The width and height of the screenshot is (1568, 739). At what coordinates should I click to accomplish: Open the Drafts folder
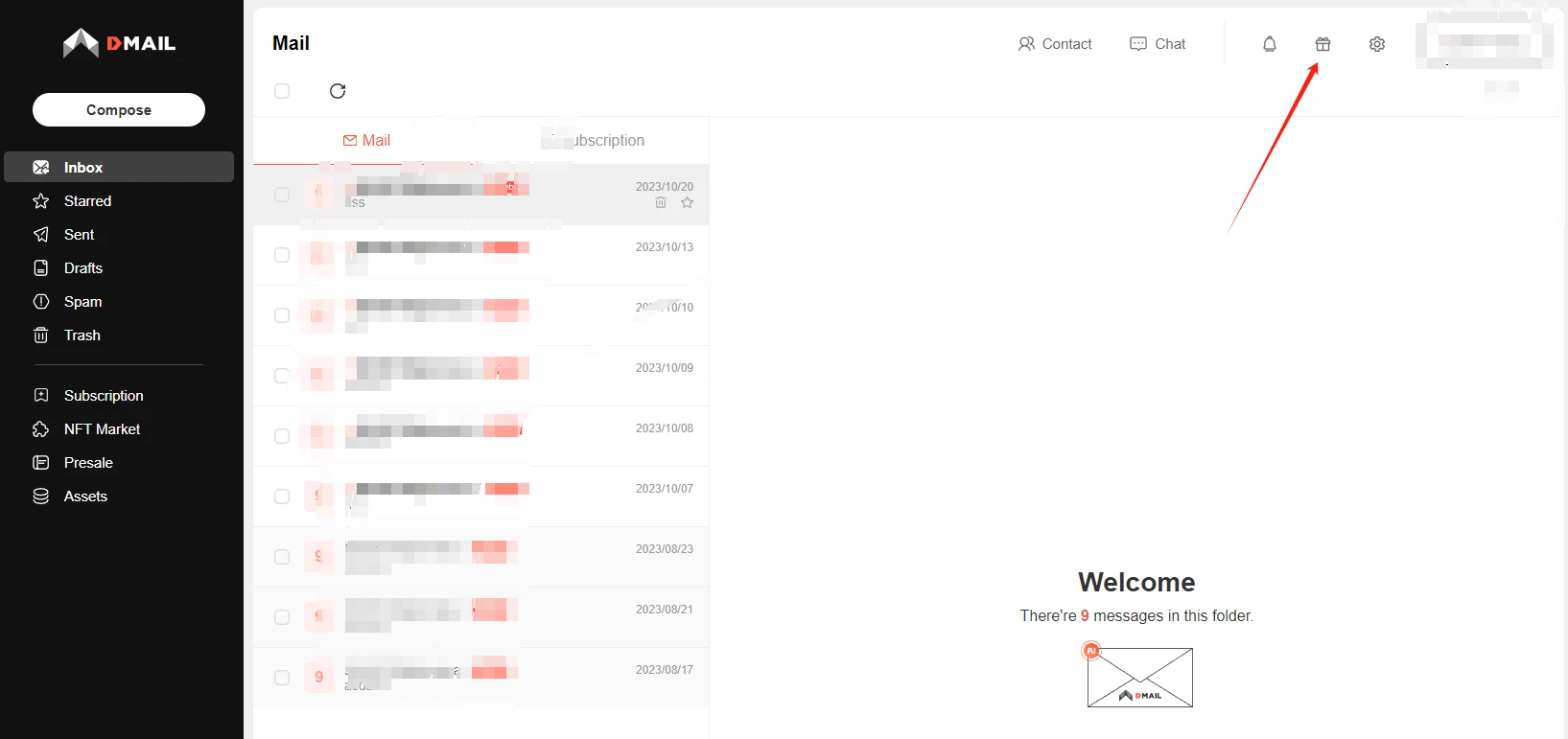coord(82,268)
